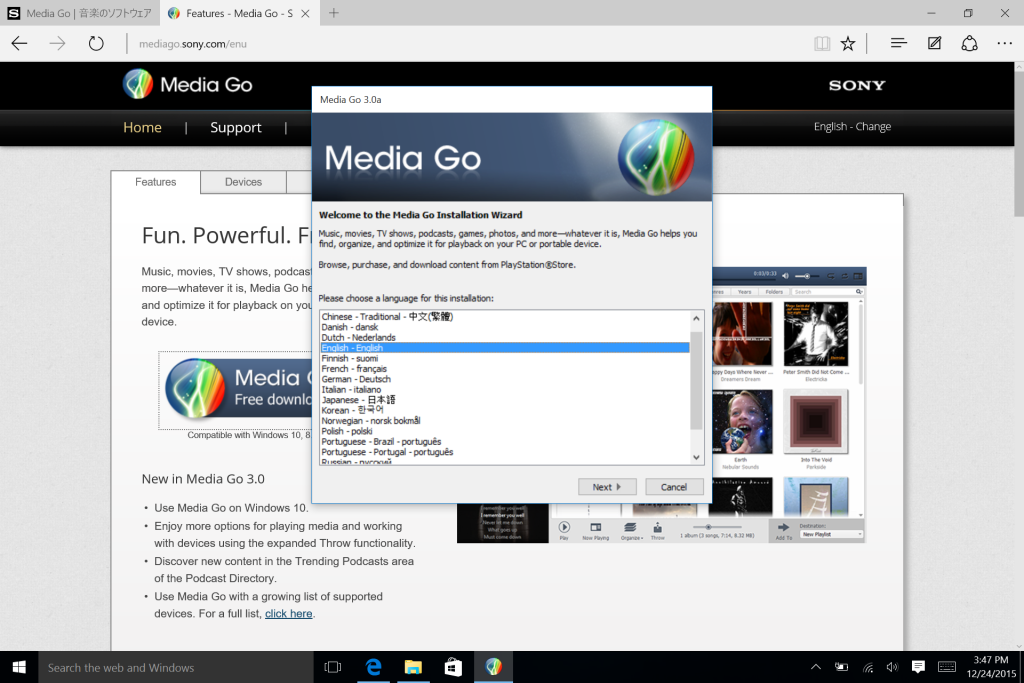Click the Media Go installer taskbar icon
This screenshot has height=683, width=1024.
[494, 667]
